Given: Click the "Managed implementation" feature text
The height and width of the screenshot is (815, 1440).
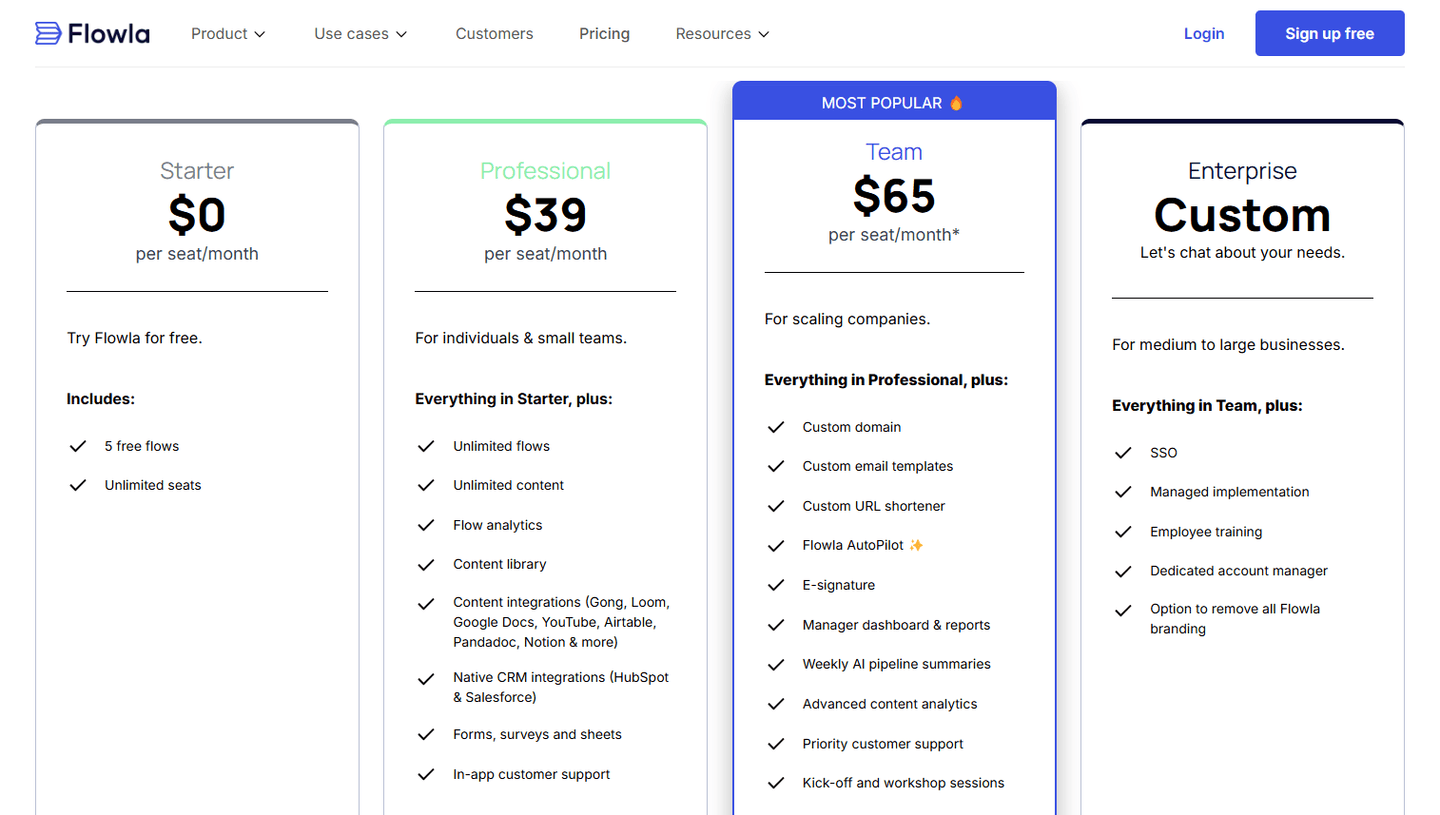Looking at the screenshot, I should 1229,492.
